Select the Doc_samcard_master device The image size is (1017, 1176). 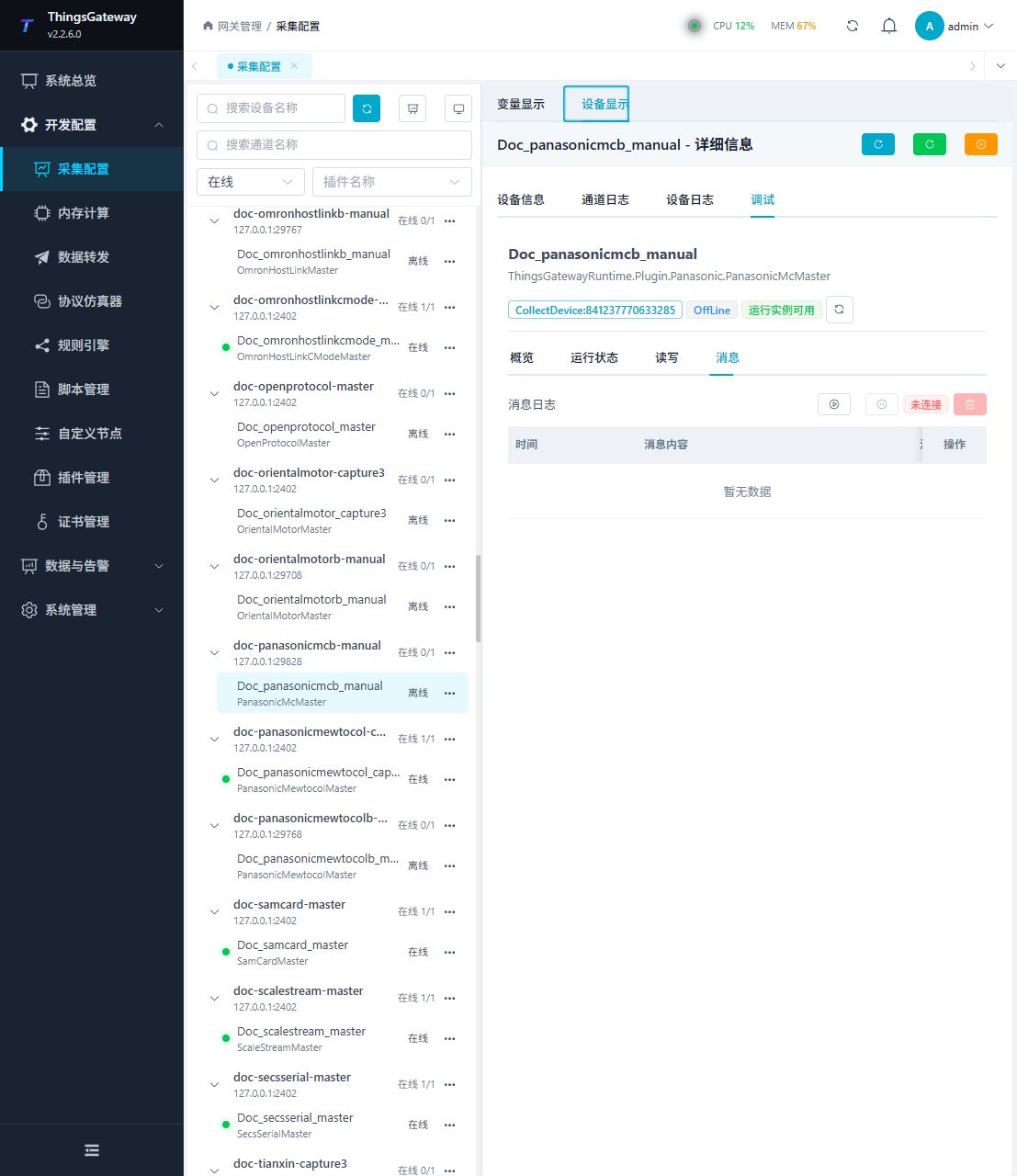343,952
